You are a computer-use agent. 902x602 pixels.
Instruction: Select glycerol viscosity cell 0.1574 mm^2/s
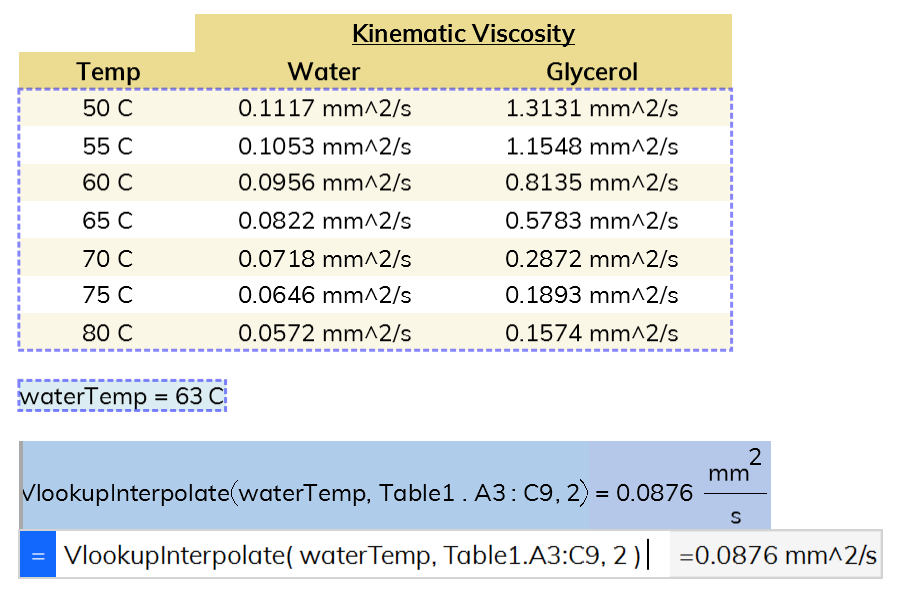point(591,333)
